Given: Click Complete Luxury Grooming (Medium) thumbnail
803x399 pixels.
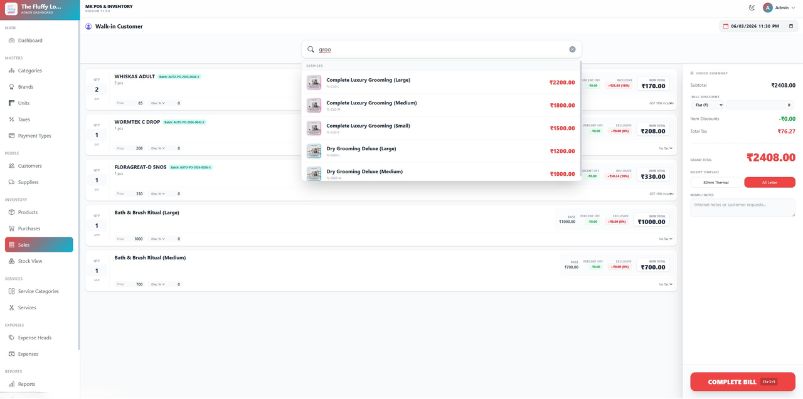Looking at the screenshot, I should (x=314, y=106).
